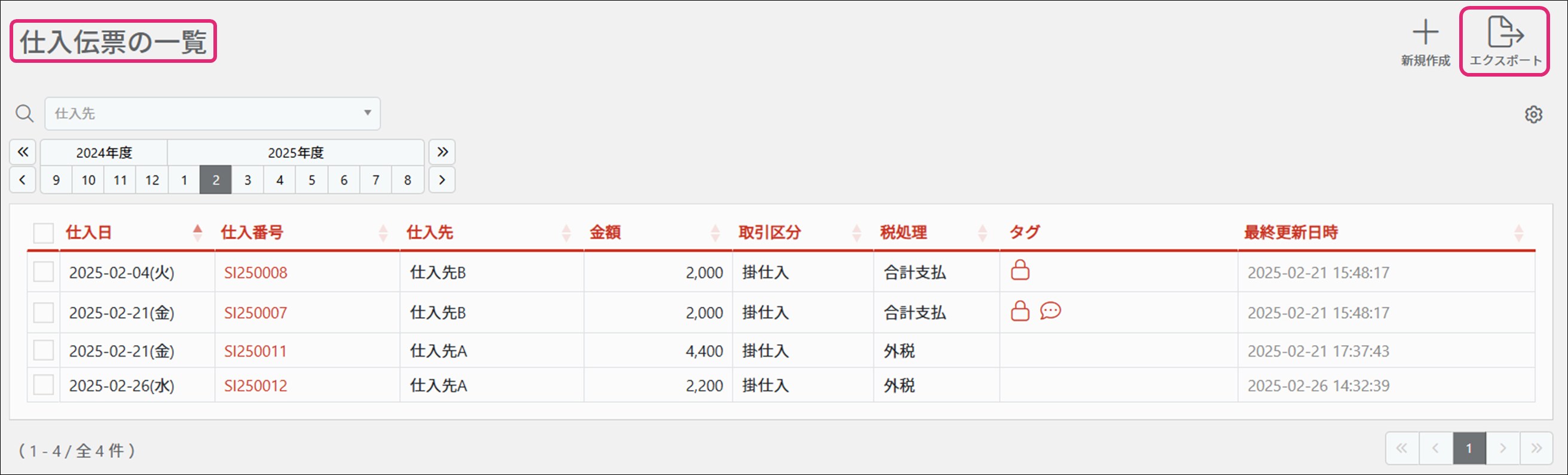Open purchase slip SI250007 link
Viewport: 1568px width, 475px height.
click(x=255, y=313)
